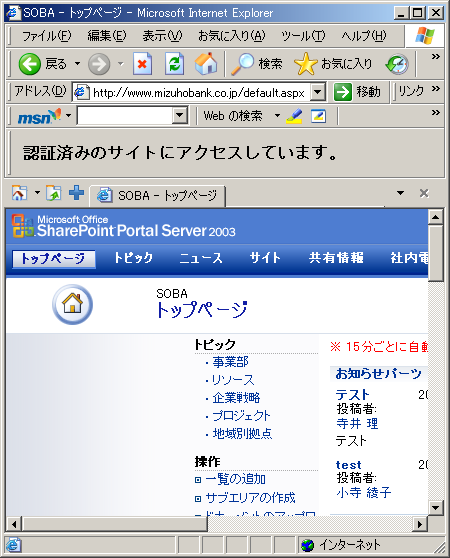Expand the Forward button history dropdown
This screenshot has height=558, width=450.
[x=121, y=64]
